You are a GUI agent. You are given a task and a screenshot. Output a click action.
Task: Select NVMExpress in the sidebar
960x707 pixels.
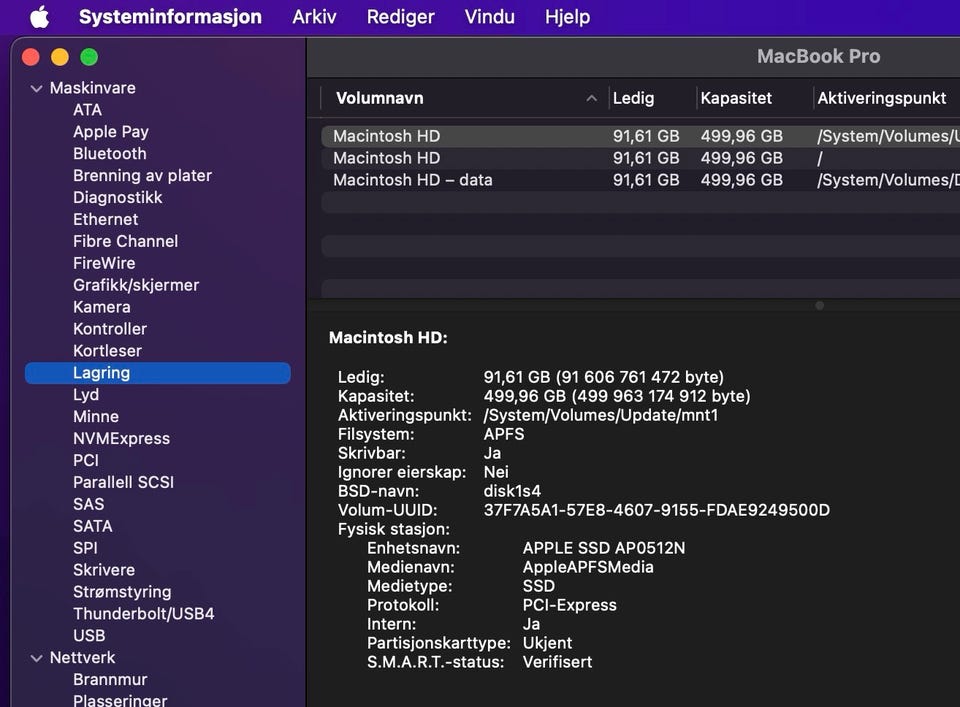coord(121,438)
